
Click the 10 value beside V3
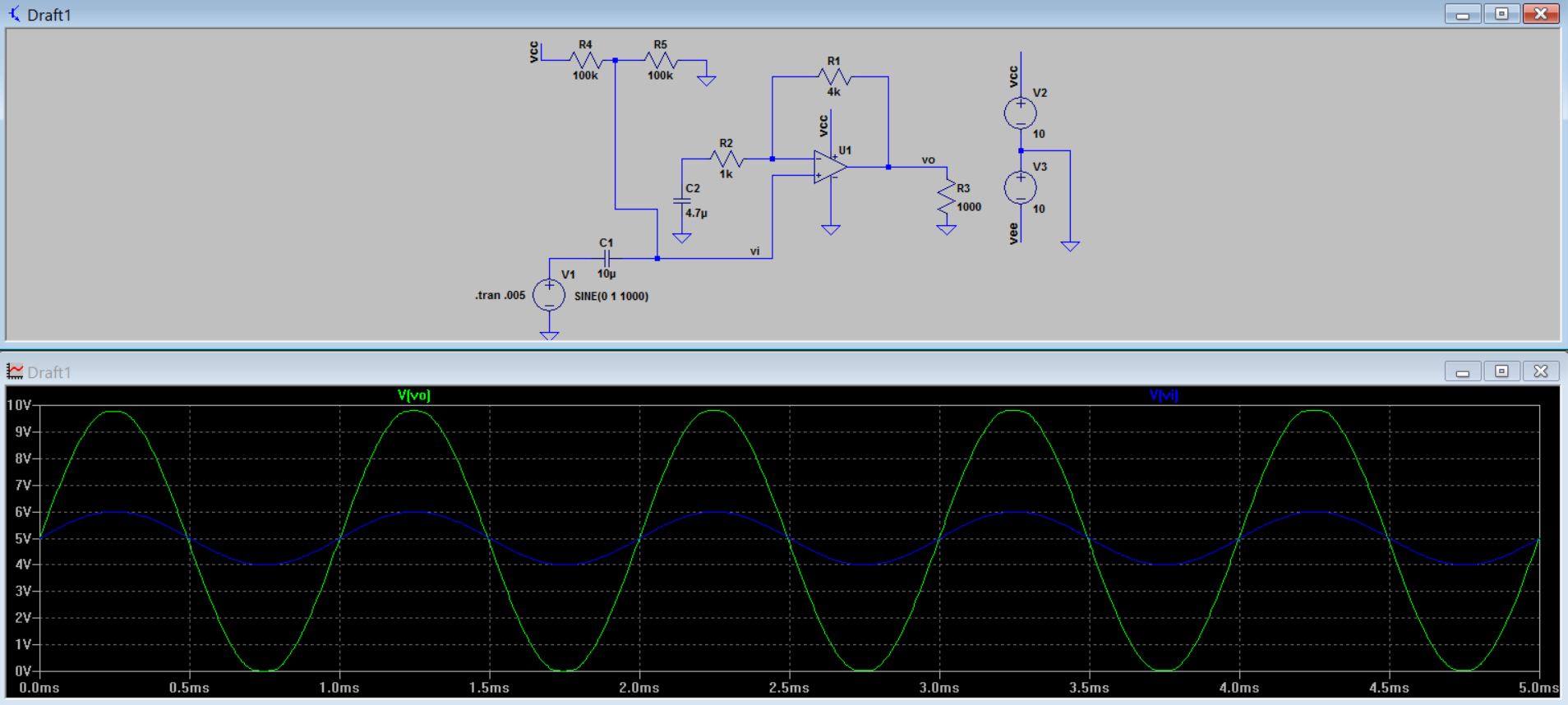pyautogui.click(x=1039, y=209)
